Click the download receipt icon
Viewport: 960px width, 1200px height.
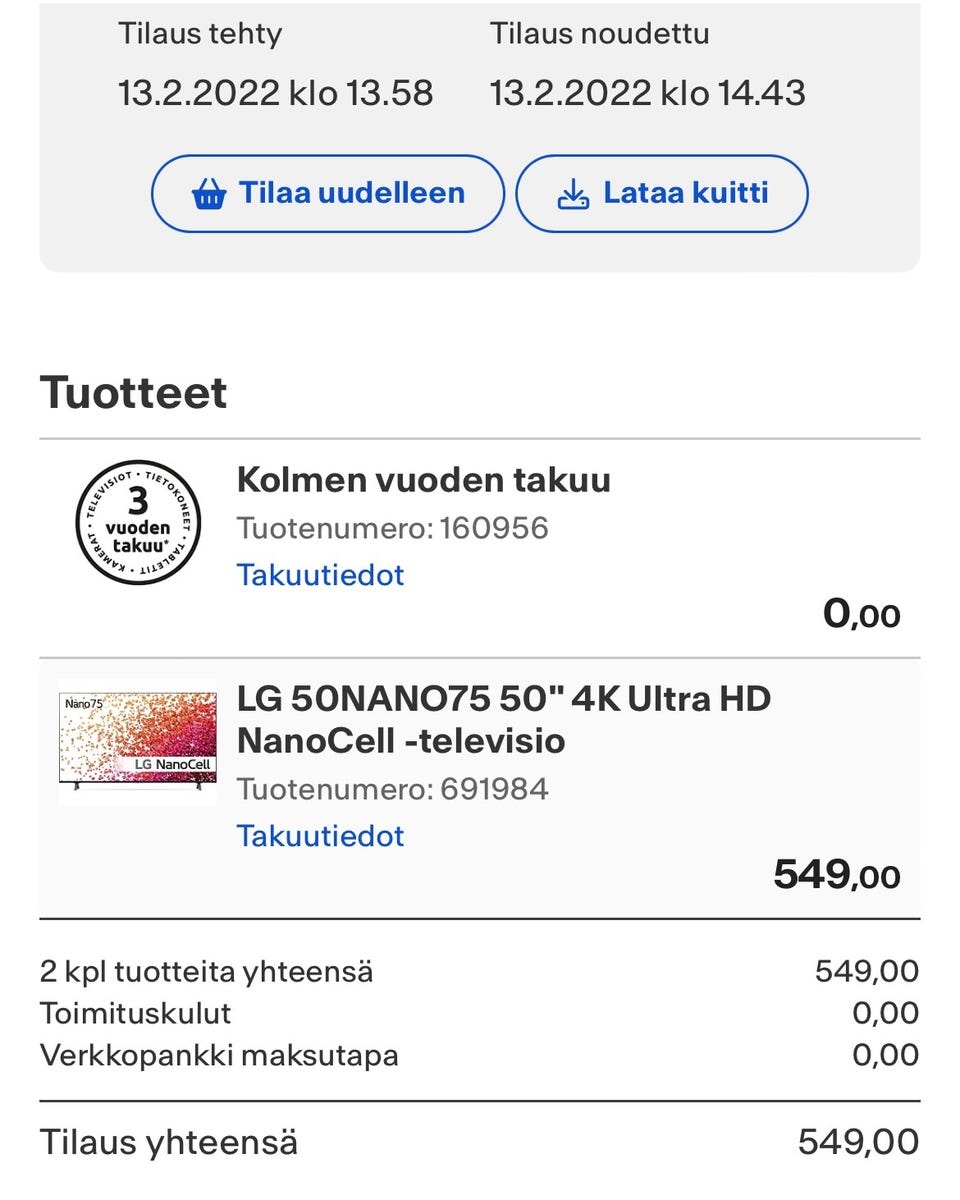pos(573,194)
